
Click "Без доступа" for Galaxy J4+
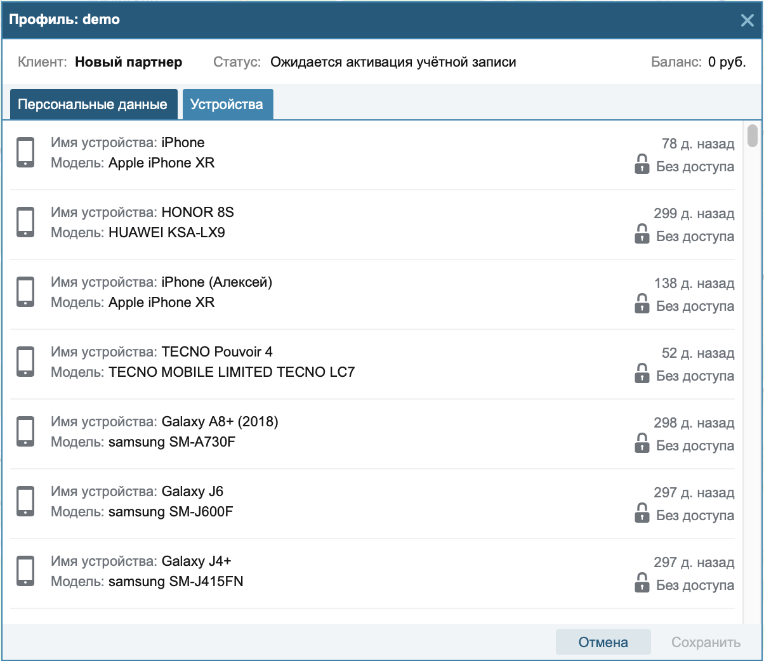pos(695,585)
